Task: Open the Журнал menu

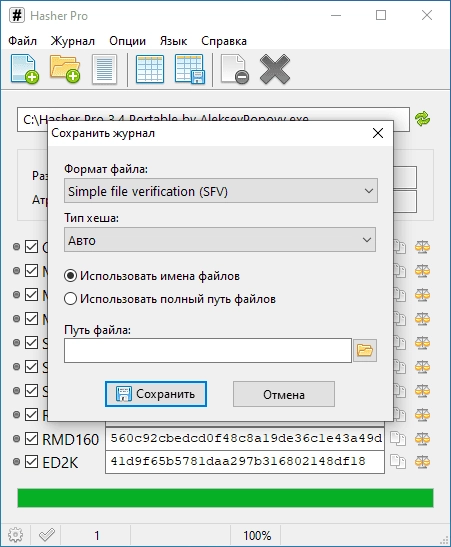Action: point(73,41)
